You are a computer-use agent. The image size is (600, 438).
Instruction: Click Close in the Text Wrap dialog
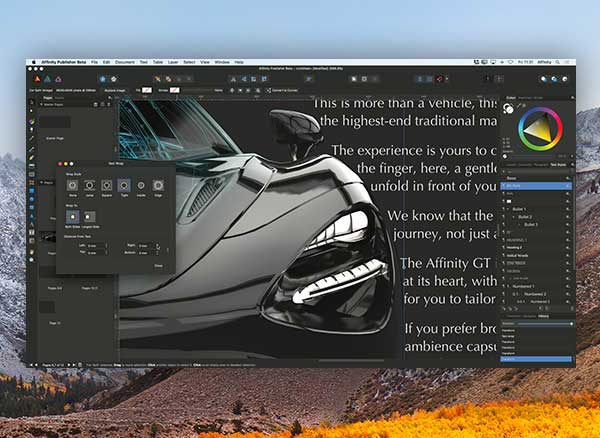pyautogui.click(x=158, y=265)
